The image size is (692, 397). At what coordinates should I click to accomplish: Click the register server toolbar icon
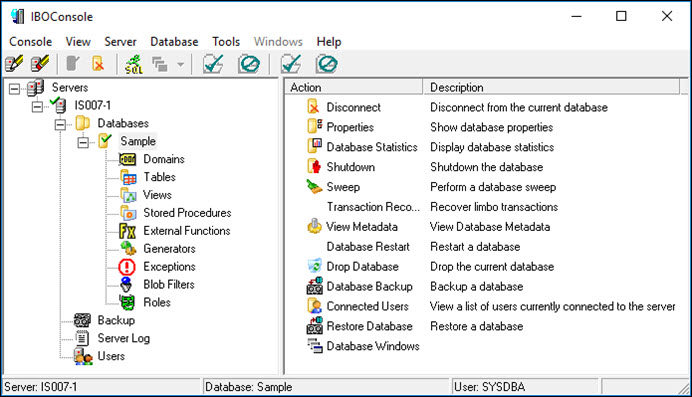pyautogui.click(x=14, y=64)
